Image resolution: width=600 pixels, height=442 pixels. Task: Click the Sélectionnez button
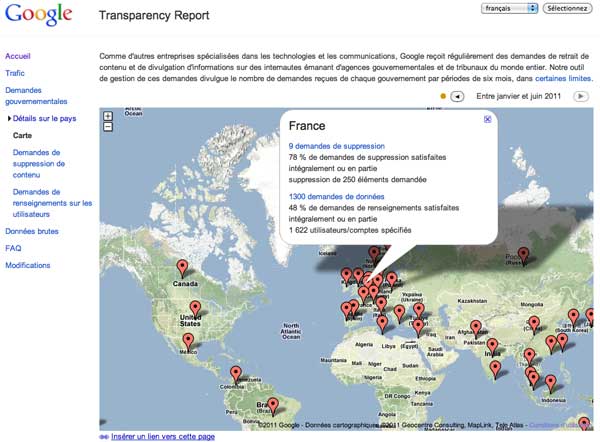(567, 8)
